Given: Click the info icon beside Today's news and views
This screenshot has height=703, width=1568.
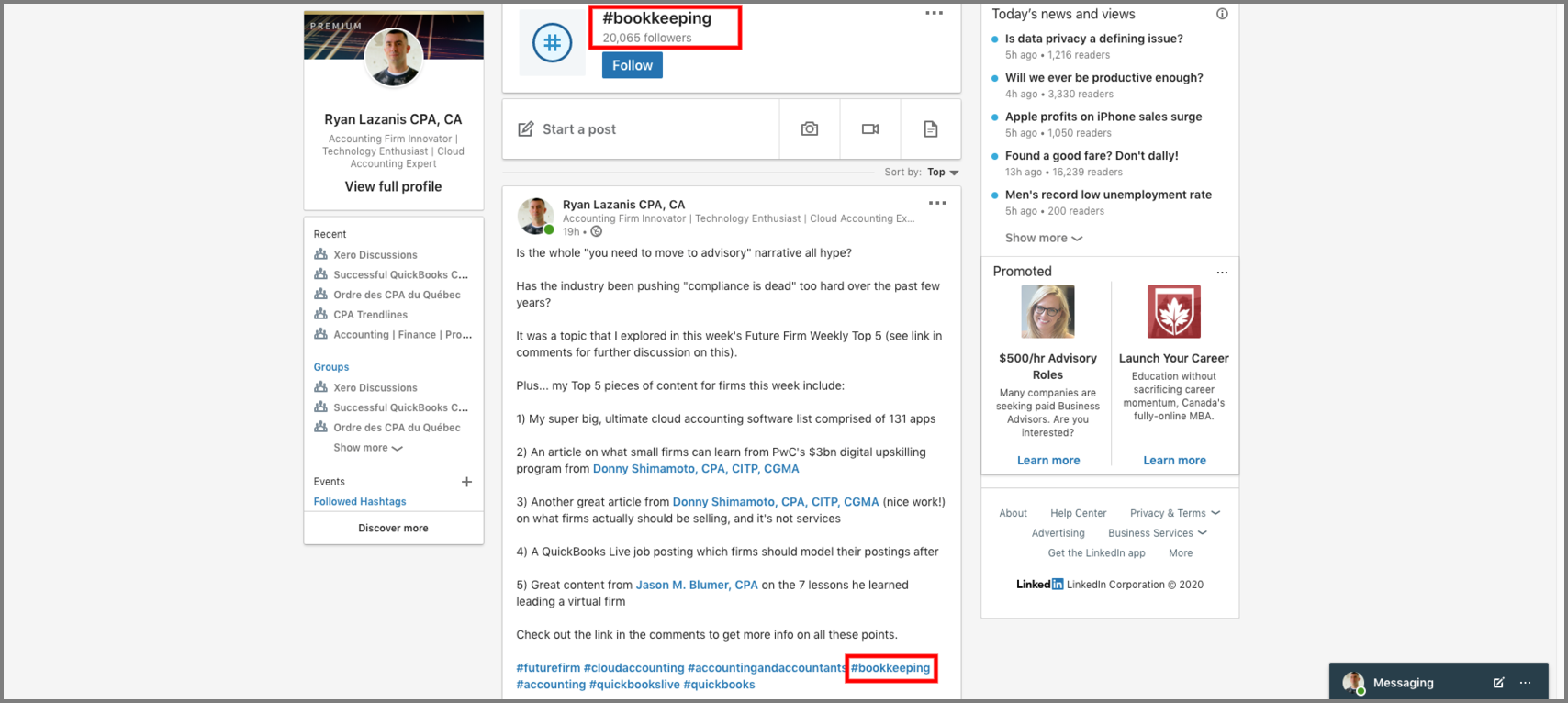Looking at the screenshot, I should [x=1222, y=14].
